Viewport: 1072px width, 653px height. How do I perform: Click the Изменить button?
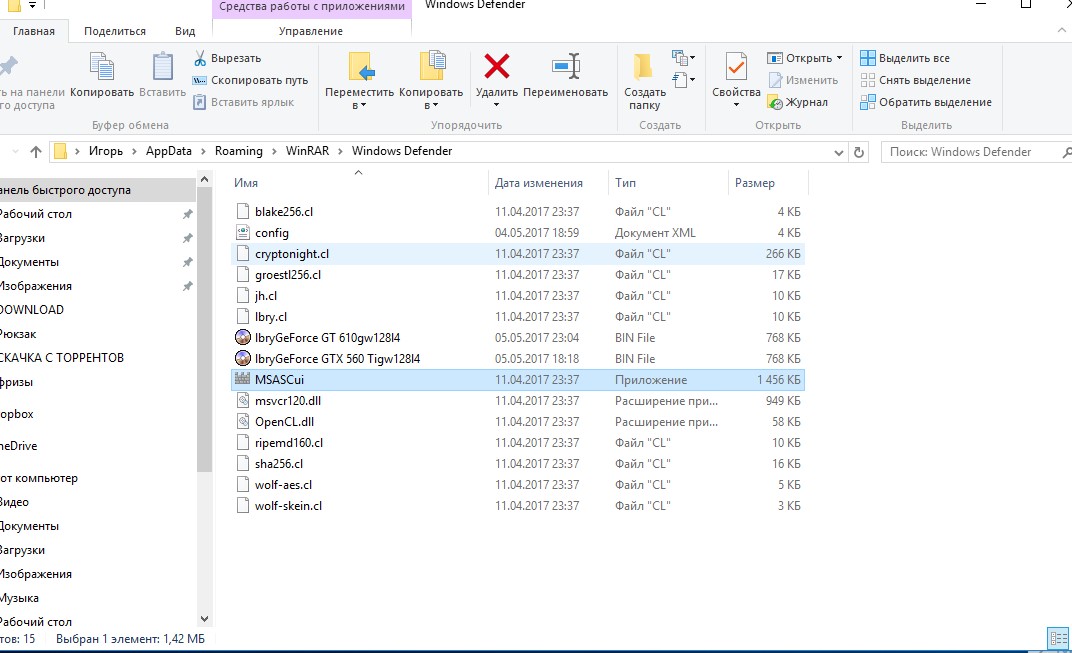click(x=803, y=80)
